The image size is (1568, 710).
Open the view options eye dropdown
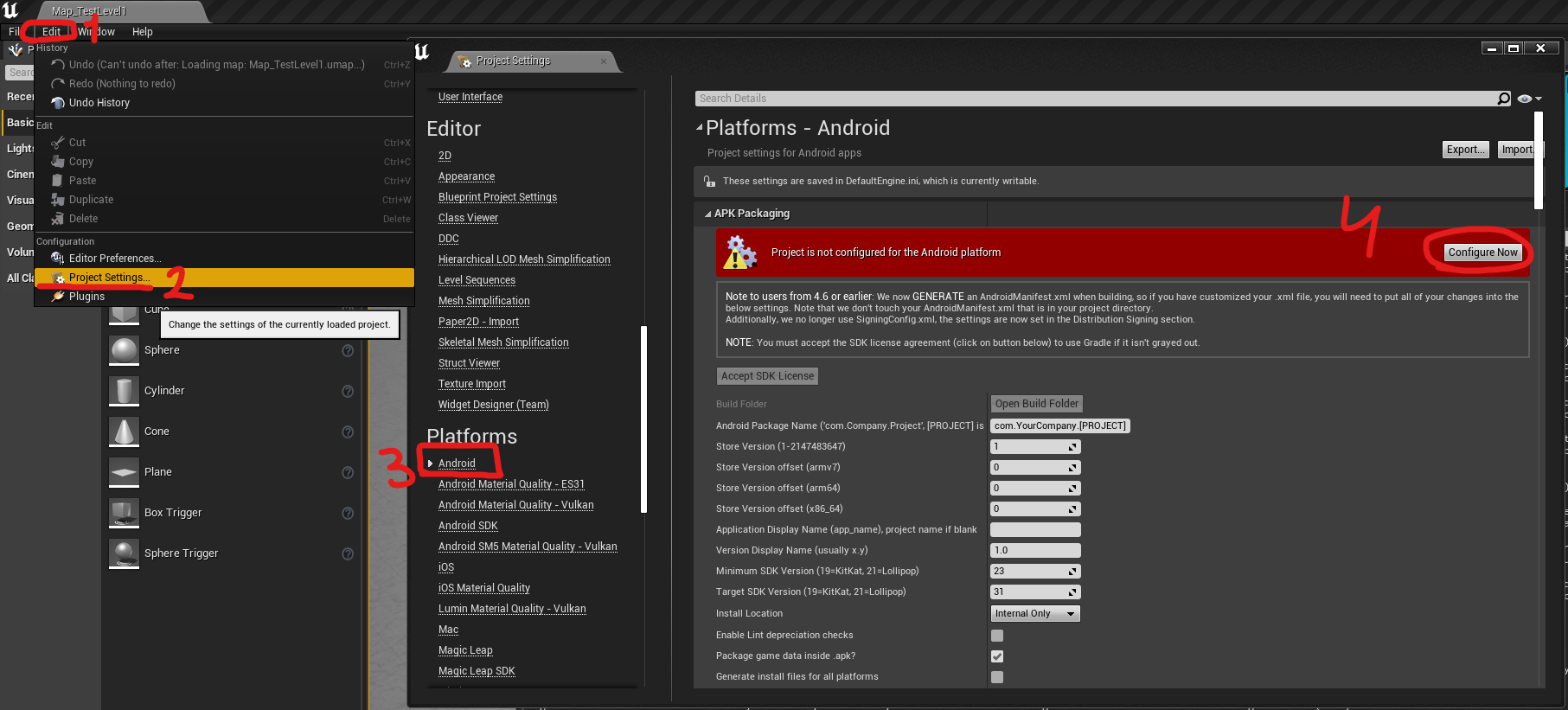click(x=1529, y=99)
